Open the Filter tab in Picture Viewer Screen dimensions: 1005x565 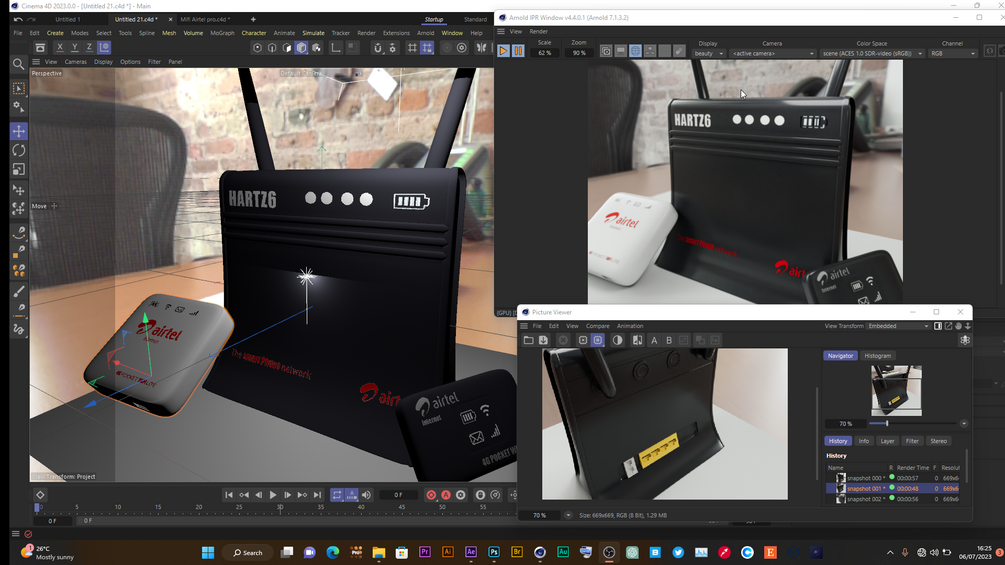click(912, 441)
